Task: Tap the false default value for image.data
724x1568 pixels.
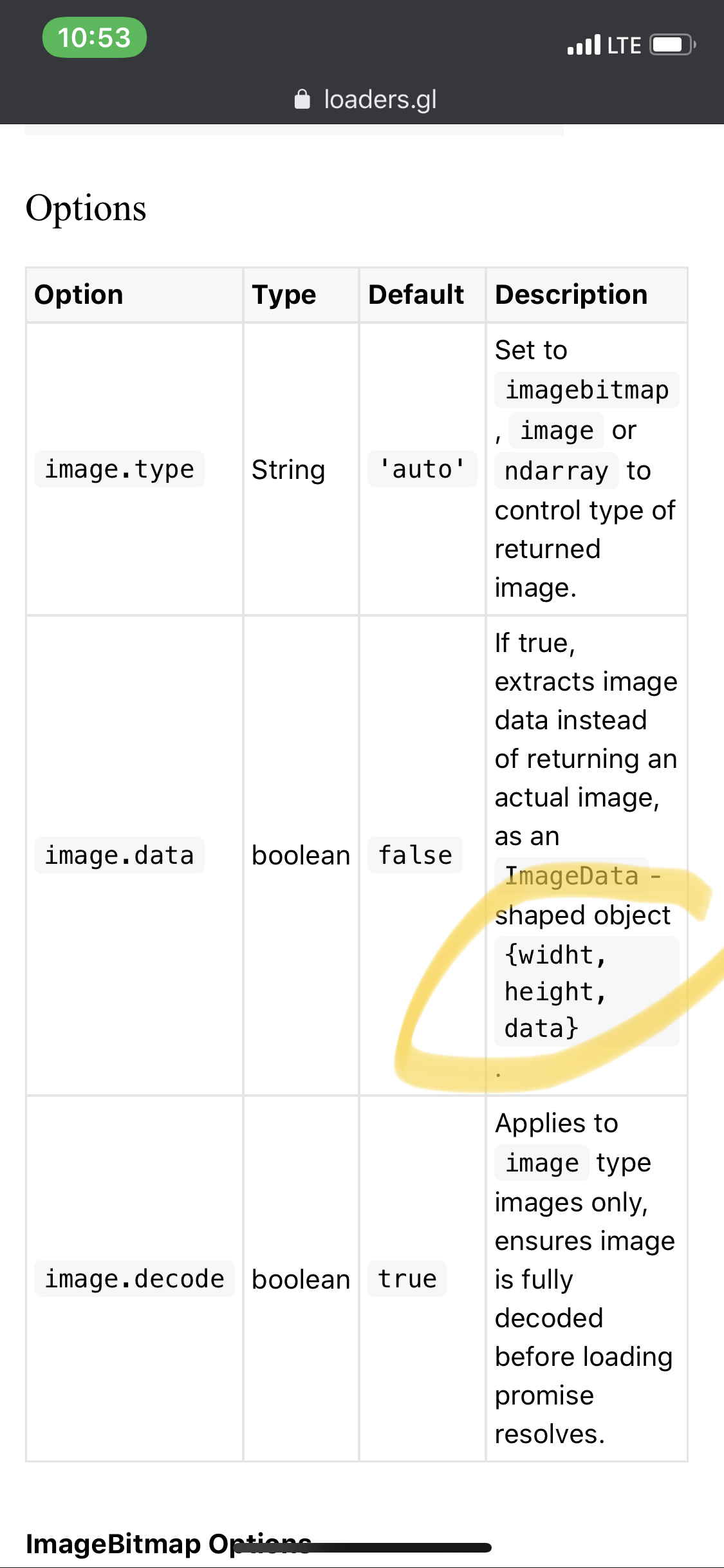Action: (x=414, y=855)
